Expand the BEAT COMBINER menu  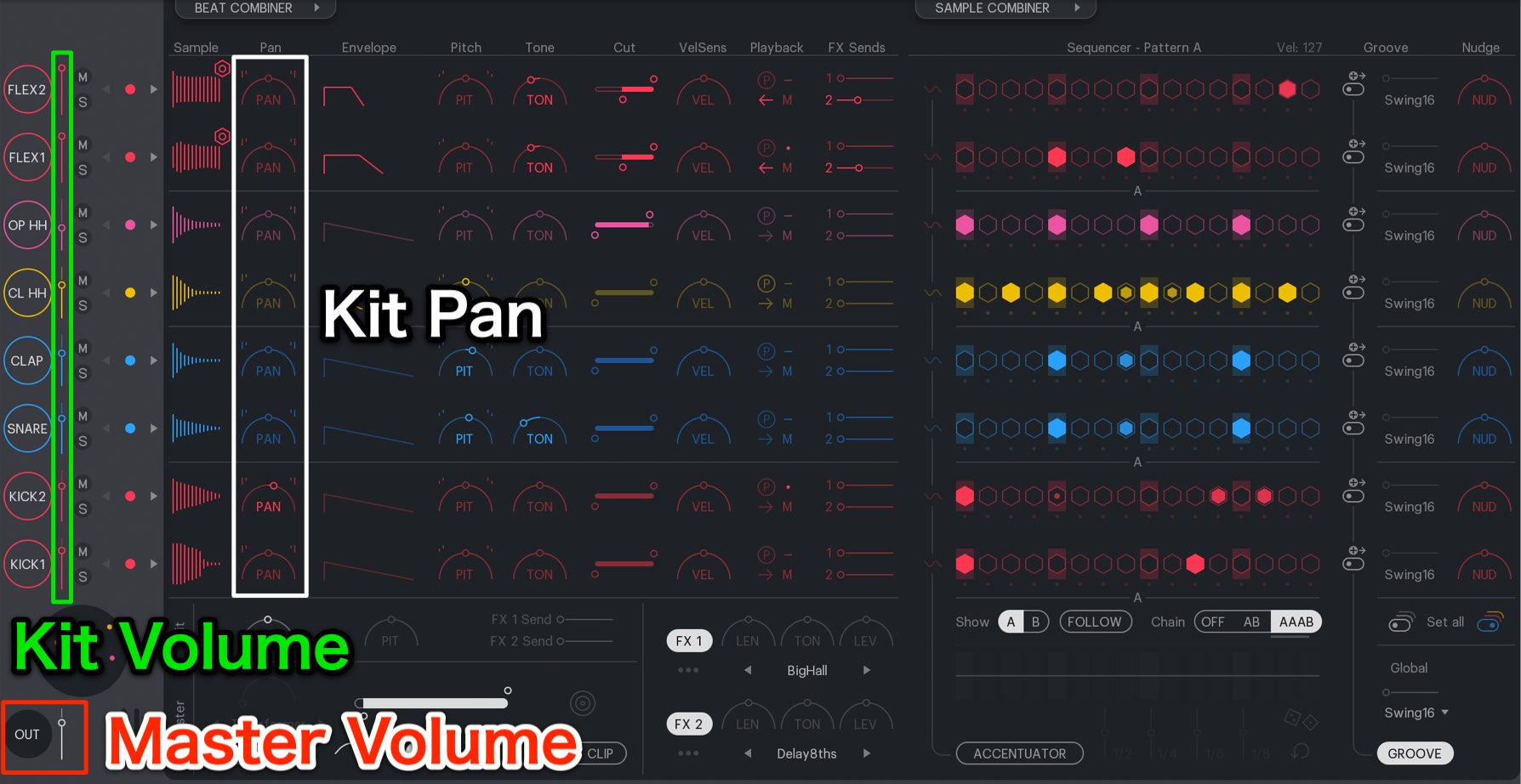click(x=255, y=9)
